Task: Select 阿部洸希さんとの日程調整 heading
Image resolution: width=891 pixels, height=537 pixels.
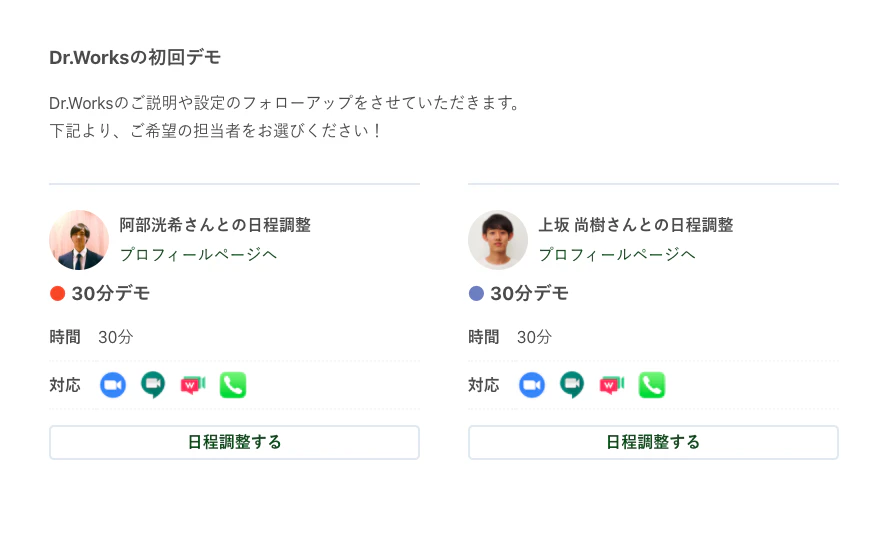Action: click(x=215, y=226)
